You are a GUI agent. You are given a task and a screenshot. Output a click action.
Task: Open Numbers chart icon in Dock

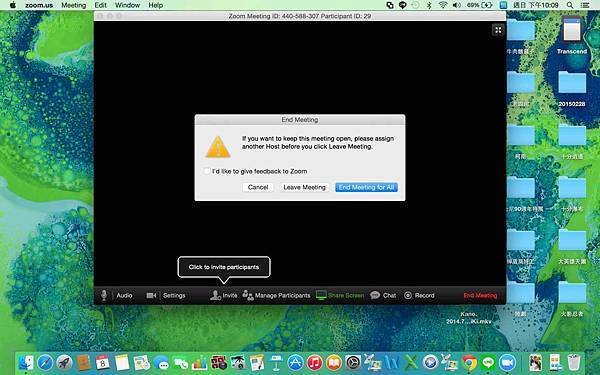[199, 362]
